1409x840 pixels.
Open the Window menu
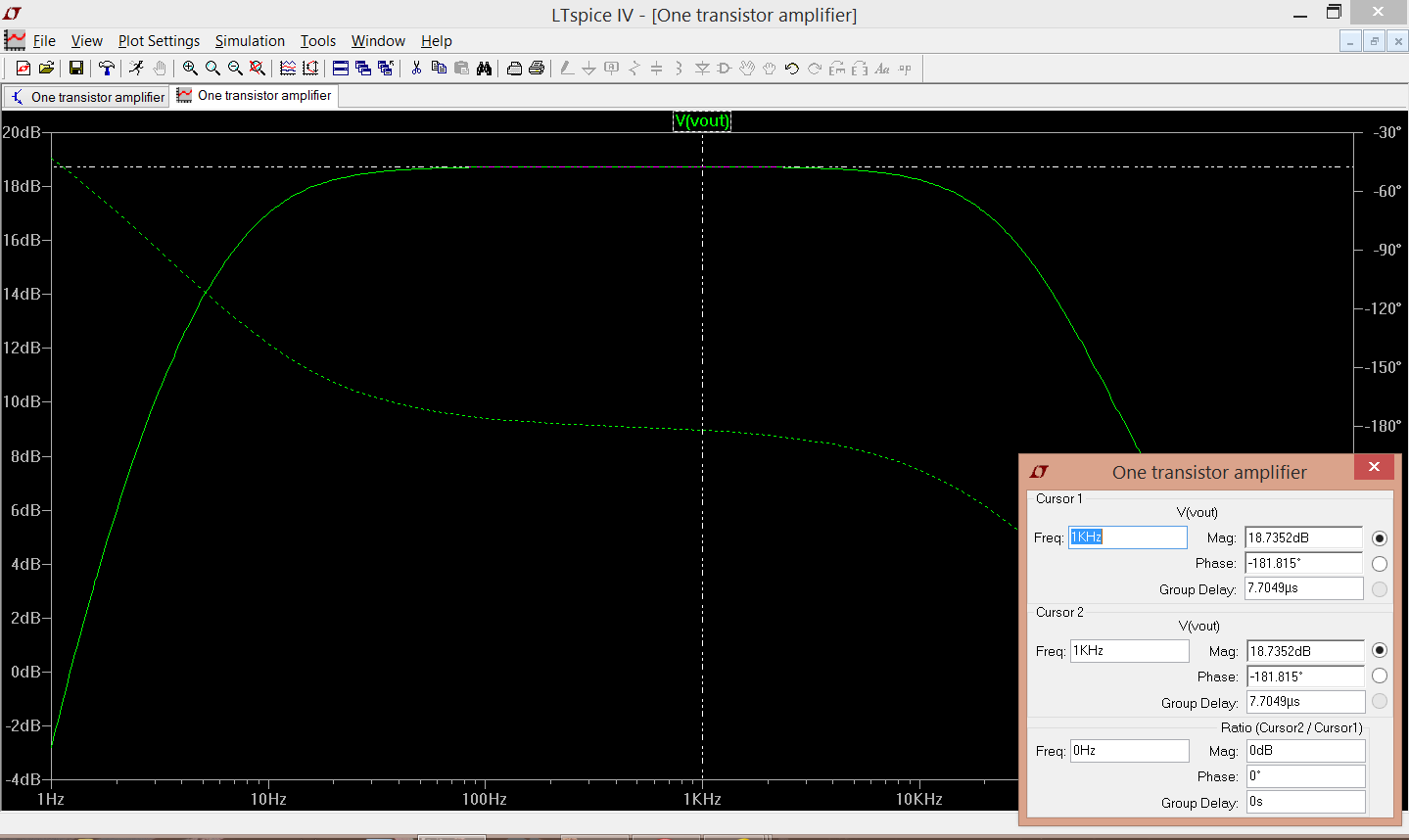click(378, 41)
